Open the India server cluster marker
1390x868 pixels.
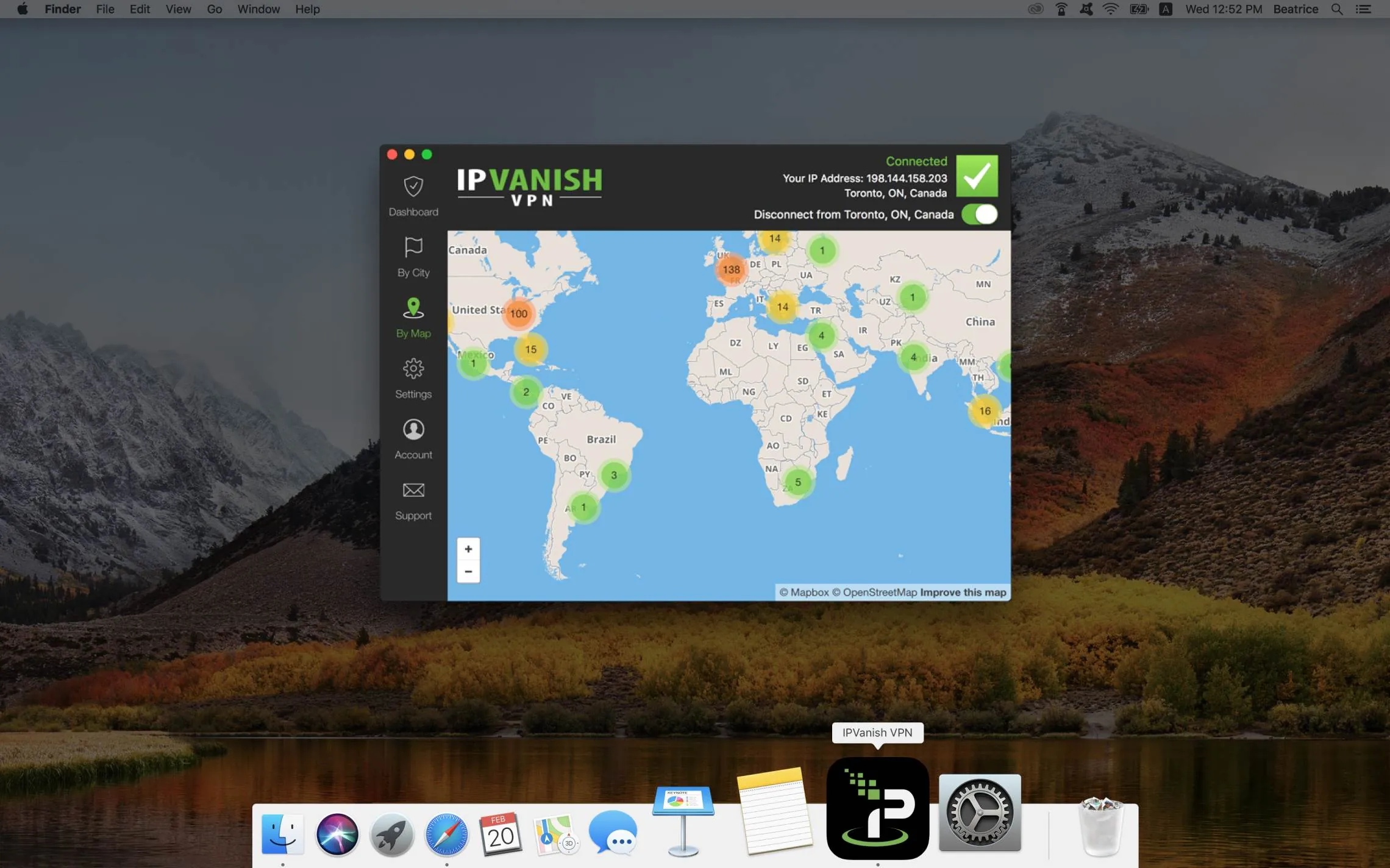click(914, 358)
